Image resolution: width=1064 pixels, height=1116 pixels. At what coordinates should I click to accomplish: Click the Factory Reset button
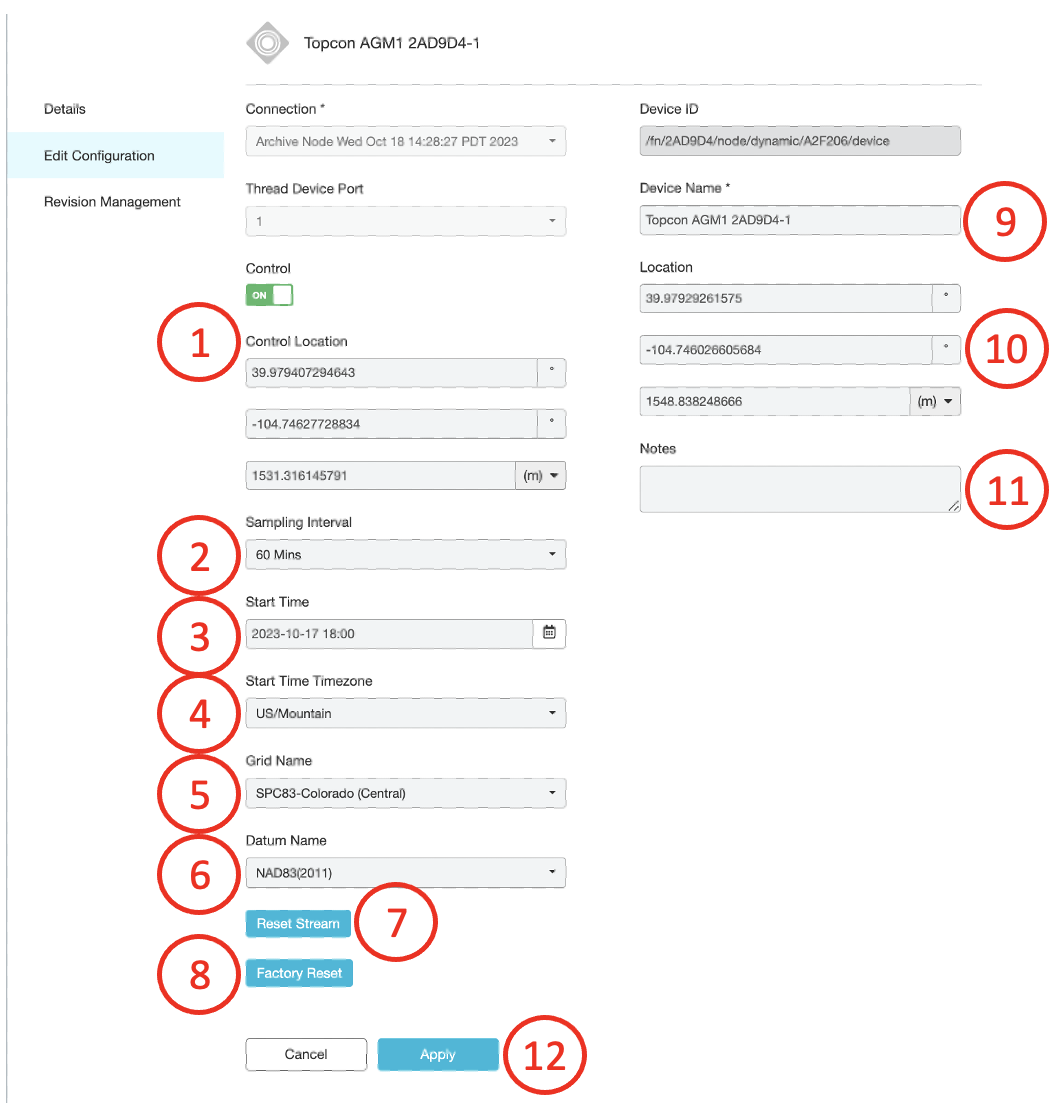click(299, 973)
